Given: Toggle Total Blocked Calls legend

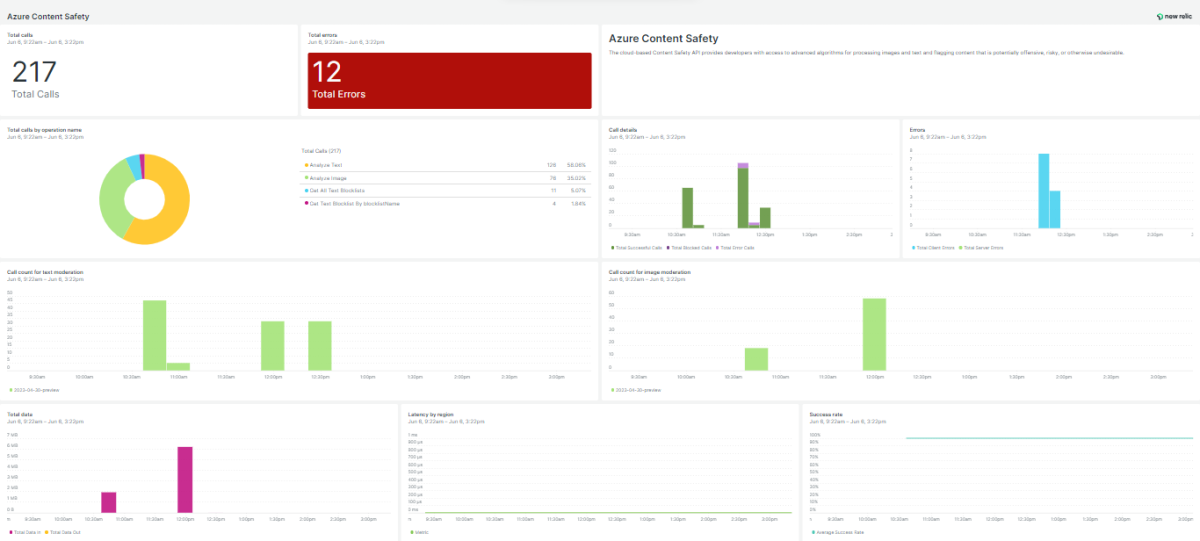Looking at the screenshot, I should tap(690, 247).
